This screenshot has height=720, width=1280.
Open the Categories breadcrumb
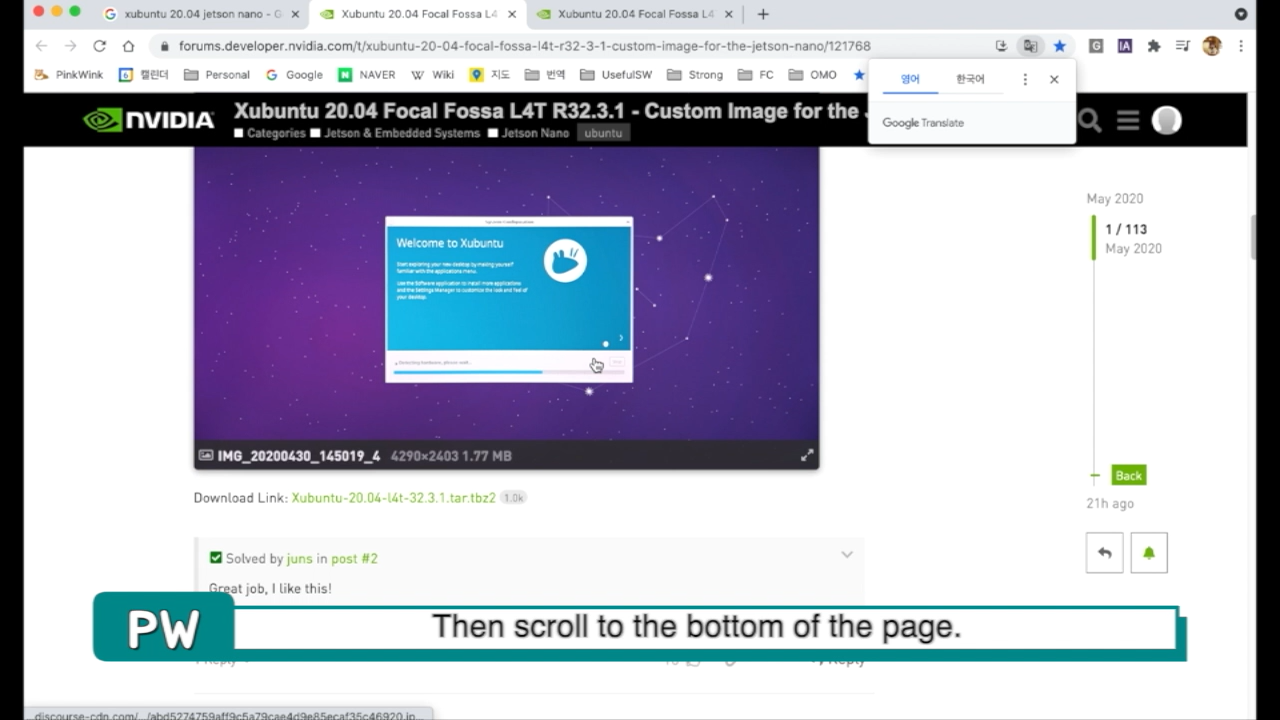(x=269, y=133)
